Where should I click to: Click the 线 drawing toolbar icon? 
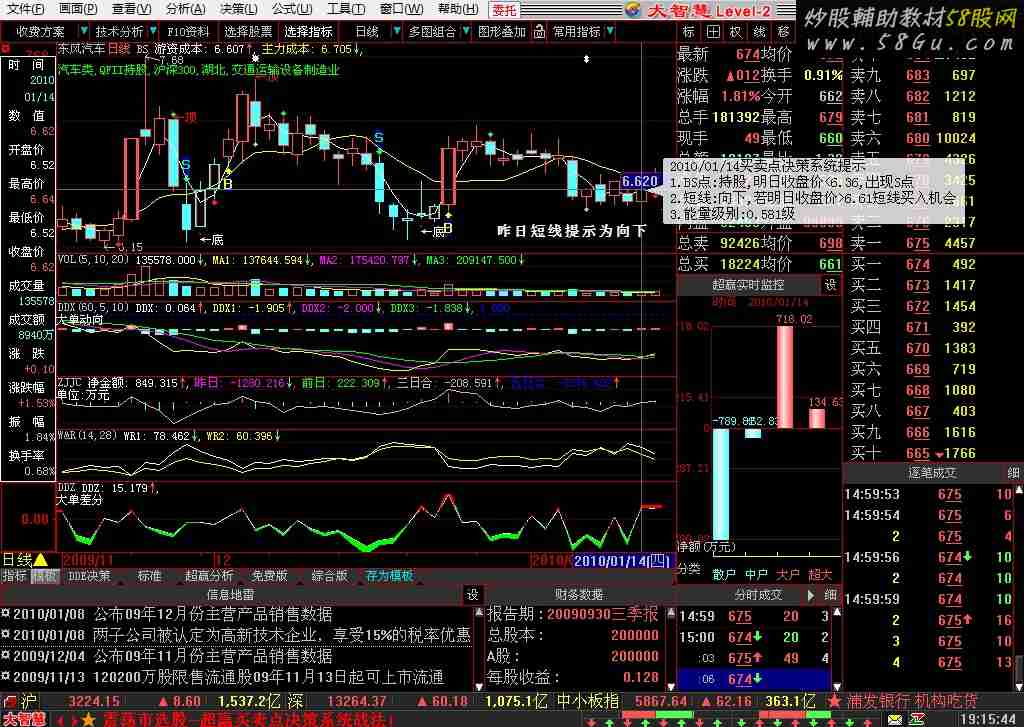point(760,31)
